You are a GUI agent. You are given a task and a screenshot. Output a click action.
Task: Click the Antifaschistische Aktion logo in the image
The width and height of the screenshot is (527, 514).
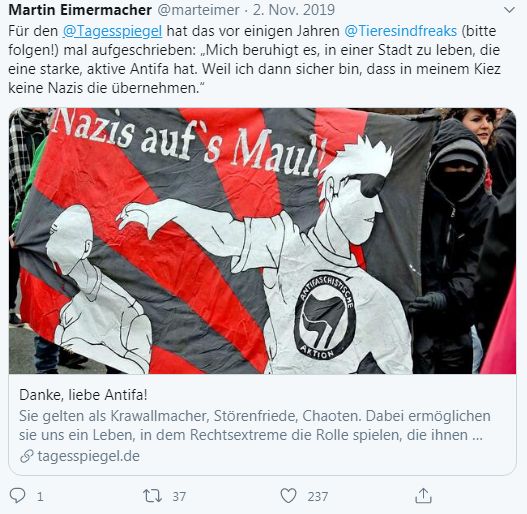click(324, 317)
